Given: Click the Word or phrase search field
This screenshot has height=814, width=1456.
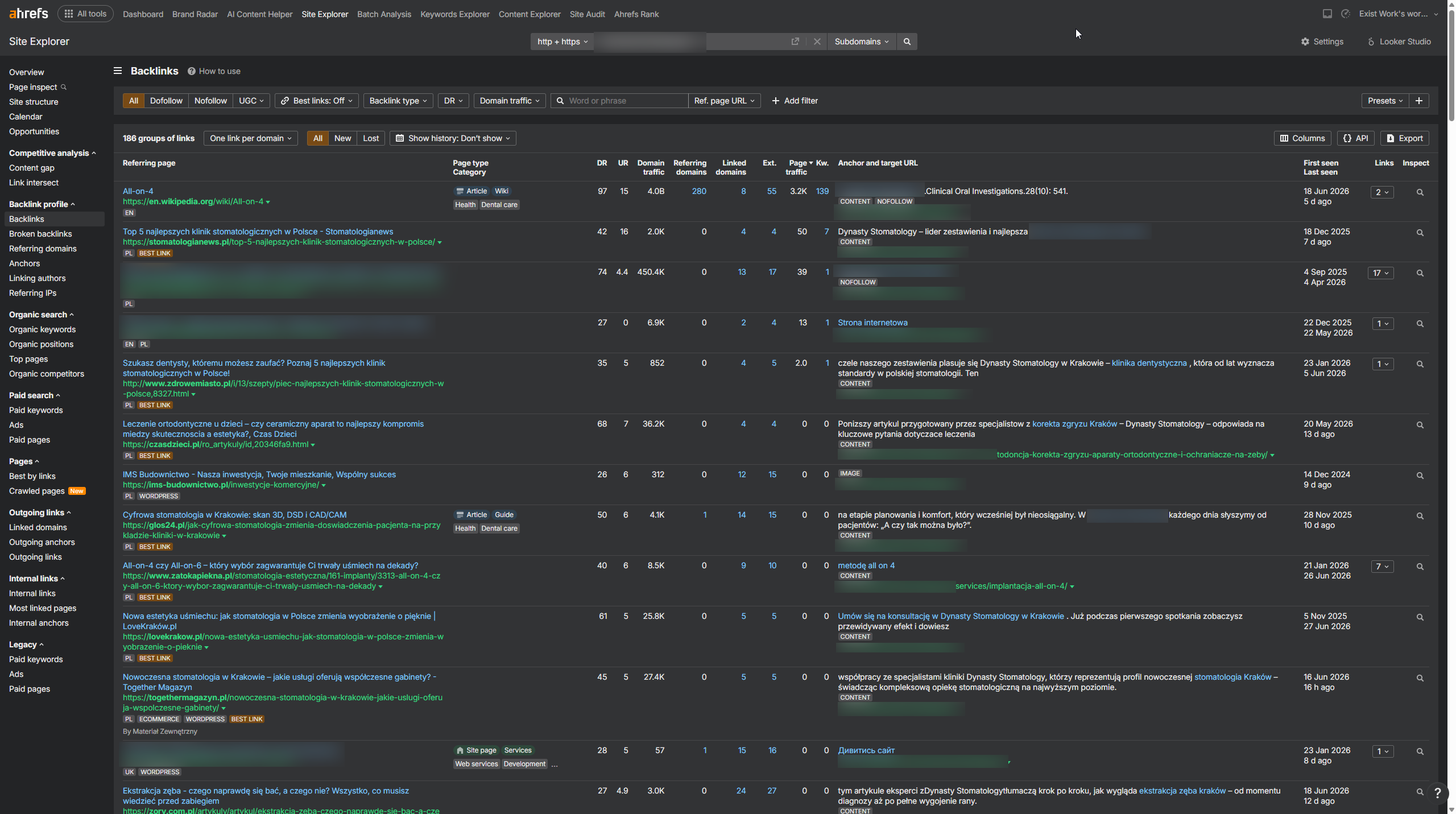Looking at the screenshot, I should 619,101.
